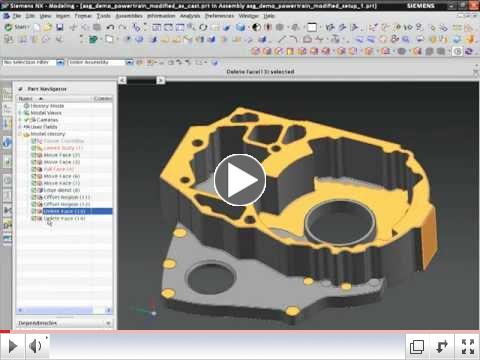Click the magnifier icon in second toolbar row
480x360 pixels.
405,39
